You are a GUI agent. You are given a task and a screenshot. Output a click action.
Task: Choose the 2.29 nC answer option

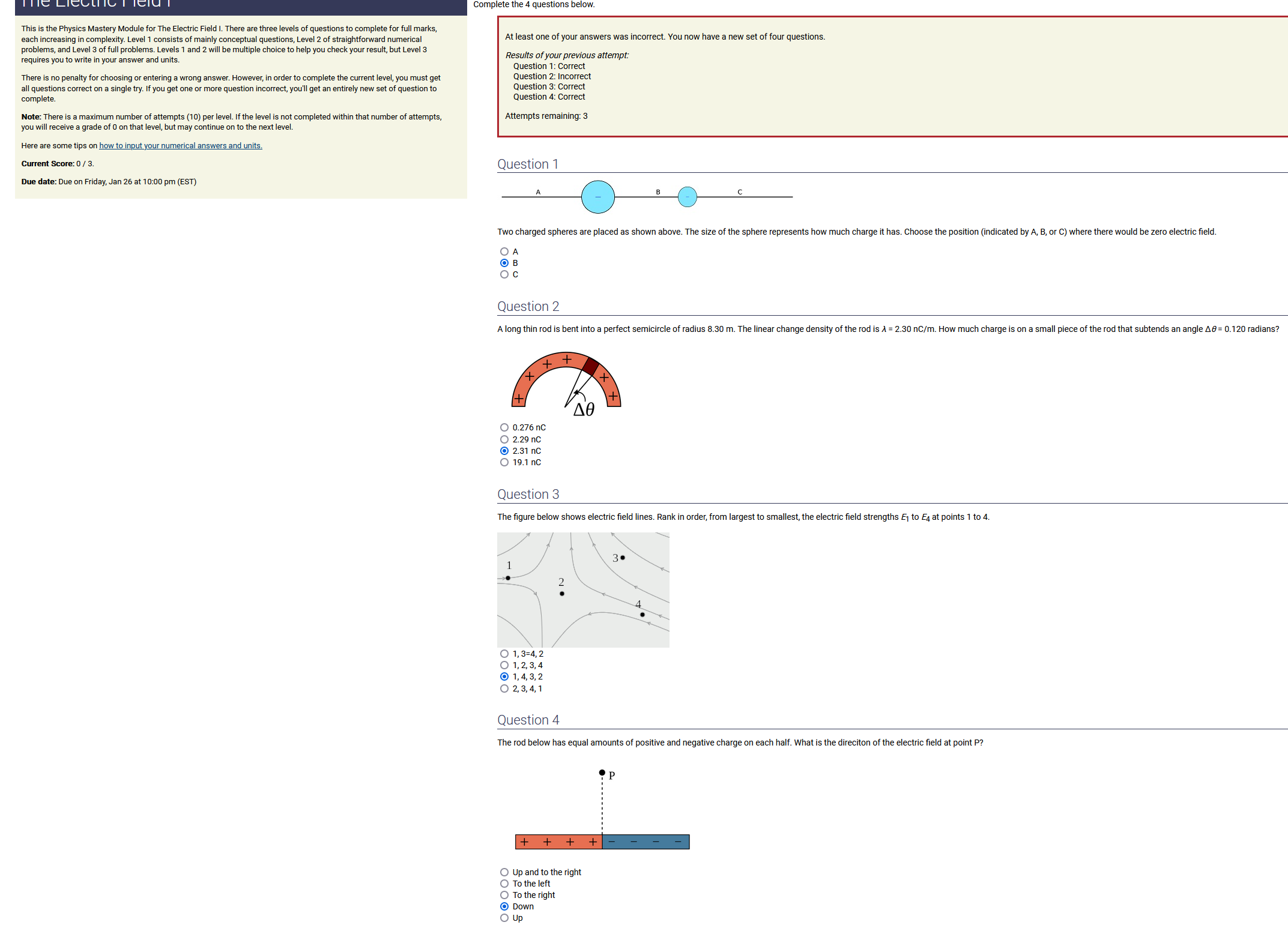point(504,439)
